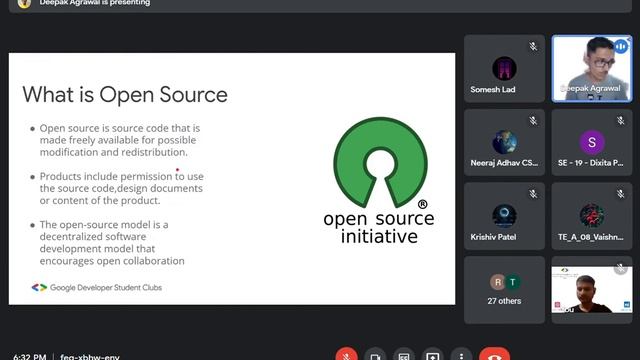The image size is (640, 360).
Task: Click the 'Neeraj Adhav CS...' name label
Action: tap(504, 163)
